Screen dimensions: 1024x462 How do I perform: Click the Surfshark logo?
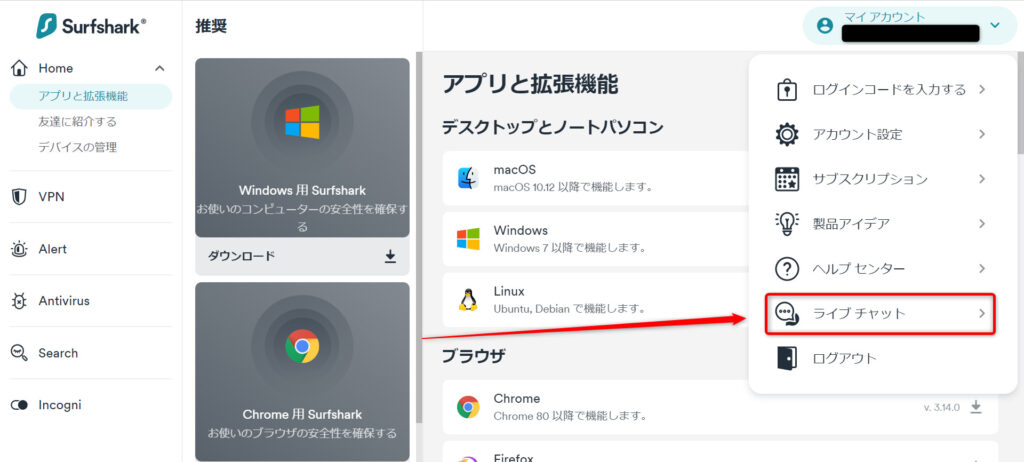point(91,26)
